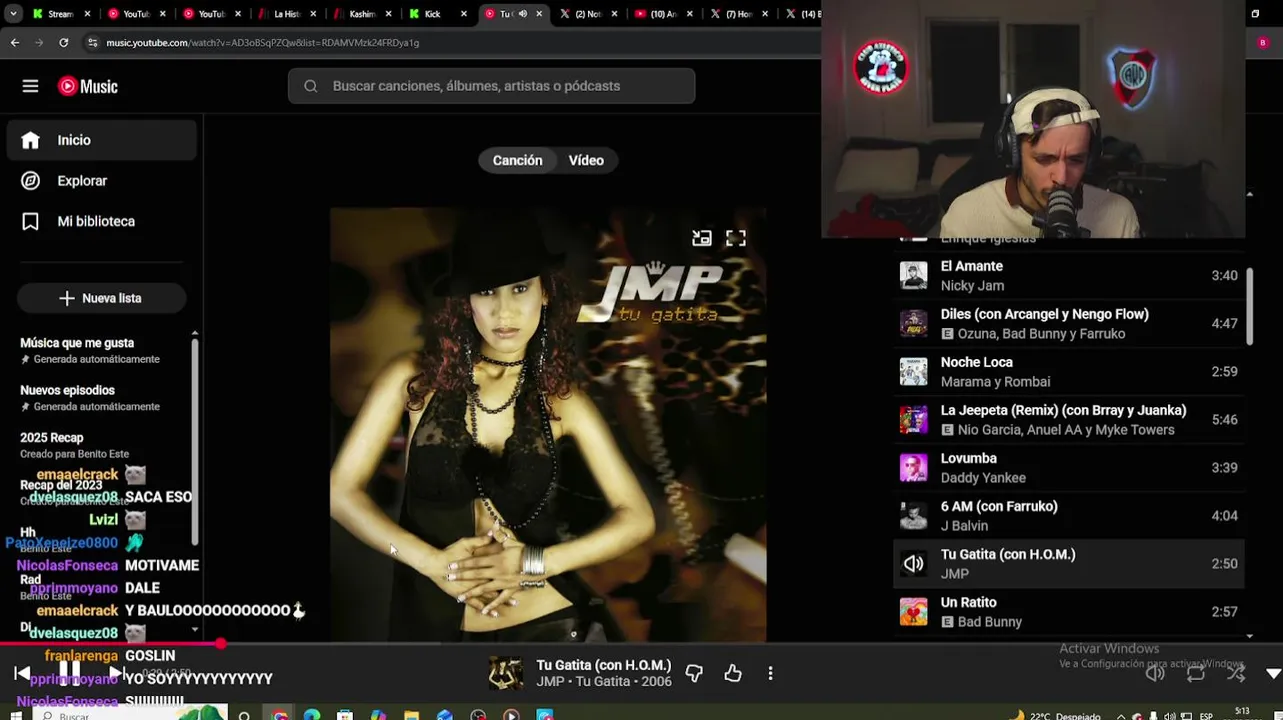Play Noche Loca by Marama y Rombai
The image size is (1283, 720).
coord(1068,372)
